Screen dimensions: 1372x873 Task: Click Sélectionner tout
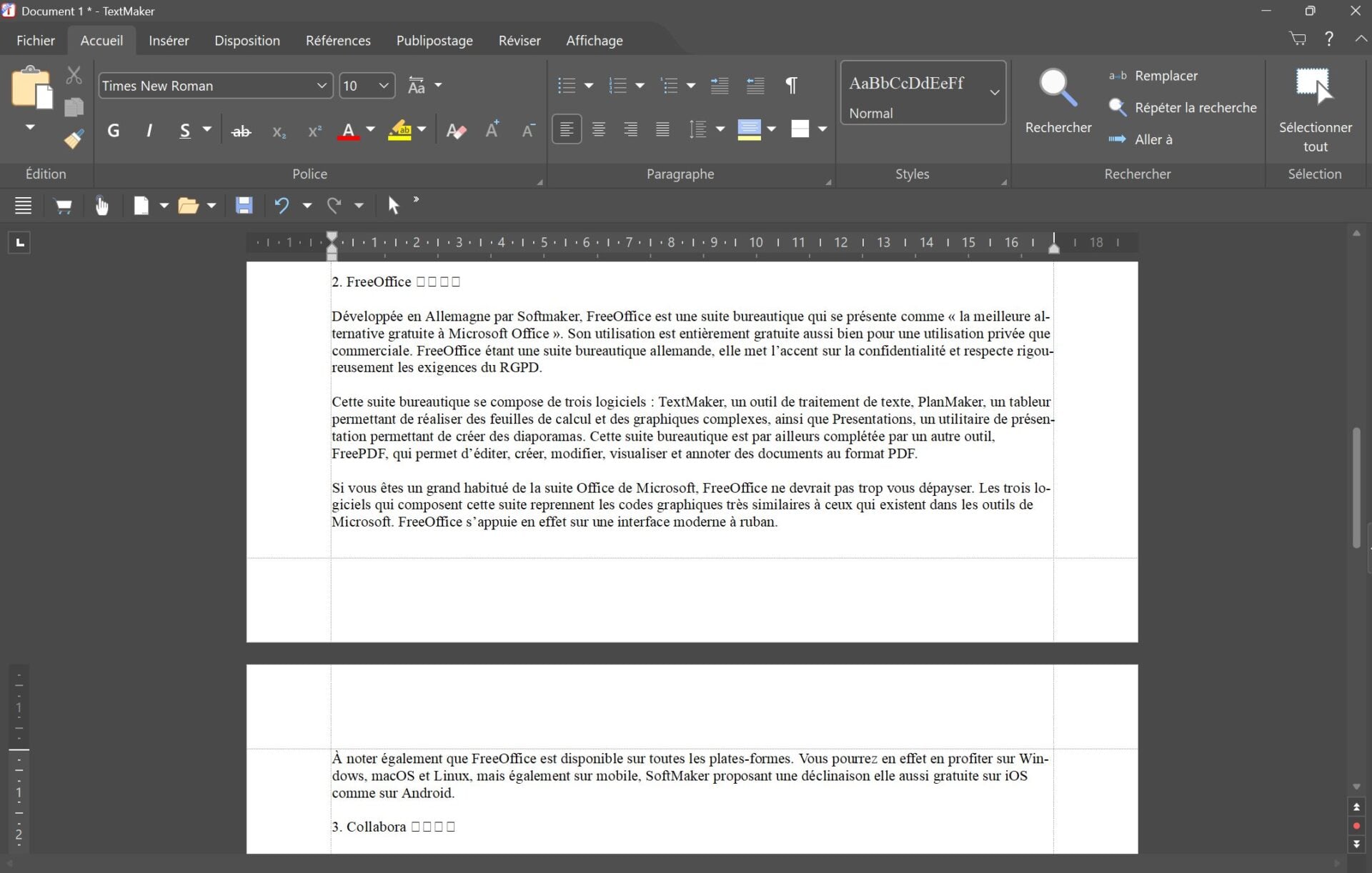coord(1315,111)
